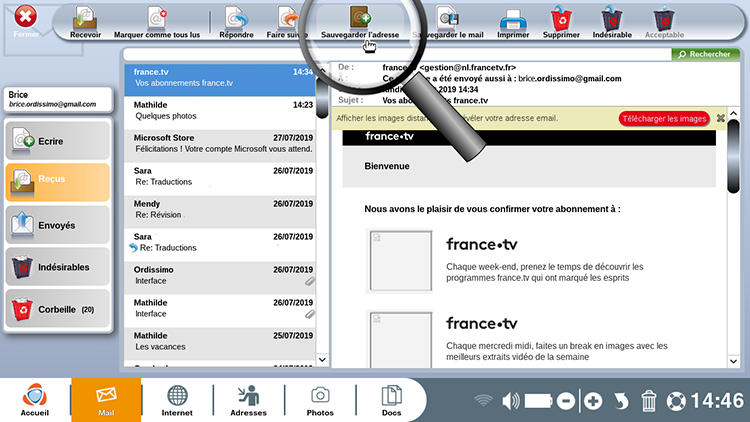Click the lifebuoy help icon

point(676,401)
